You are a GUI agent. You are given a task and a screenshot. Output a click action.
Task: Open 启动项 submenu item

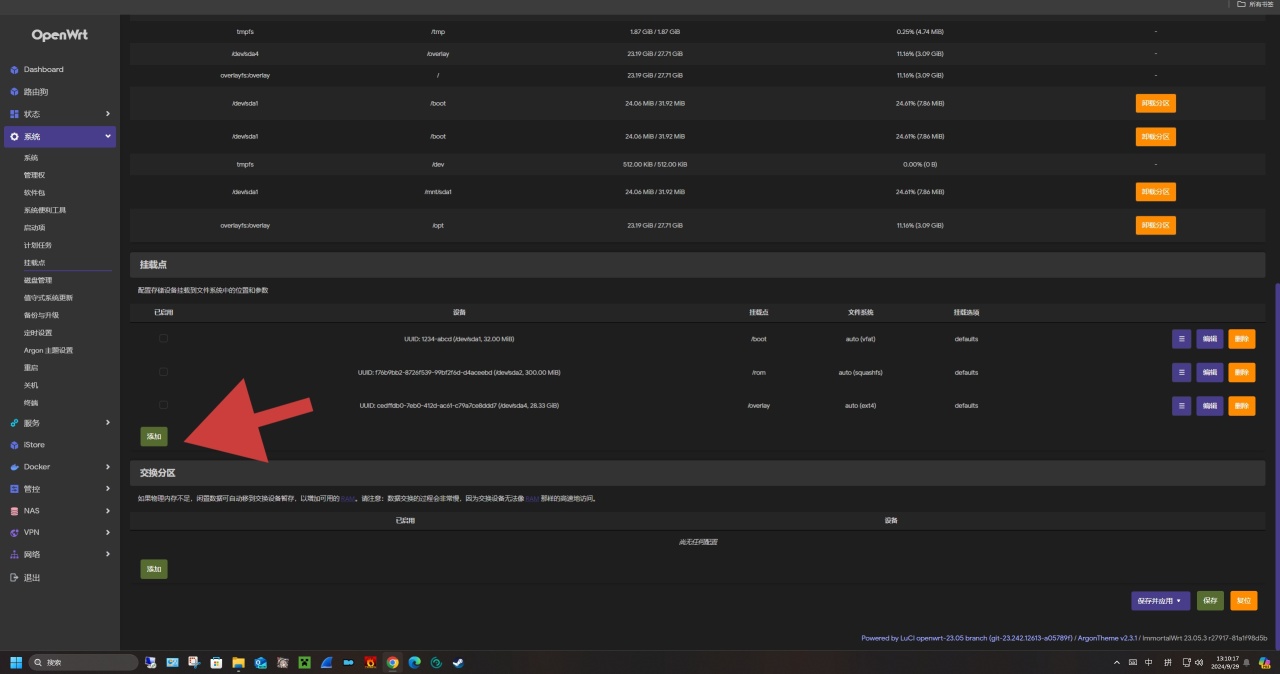point(35,228)
